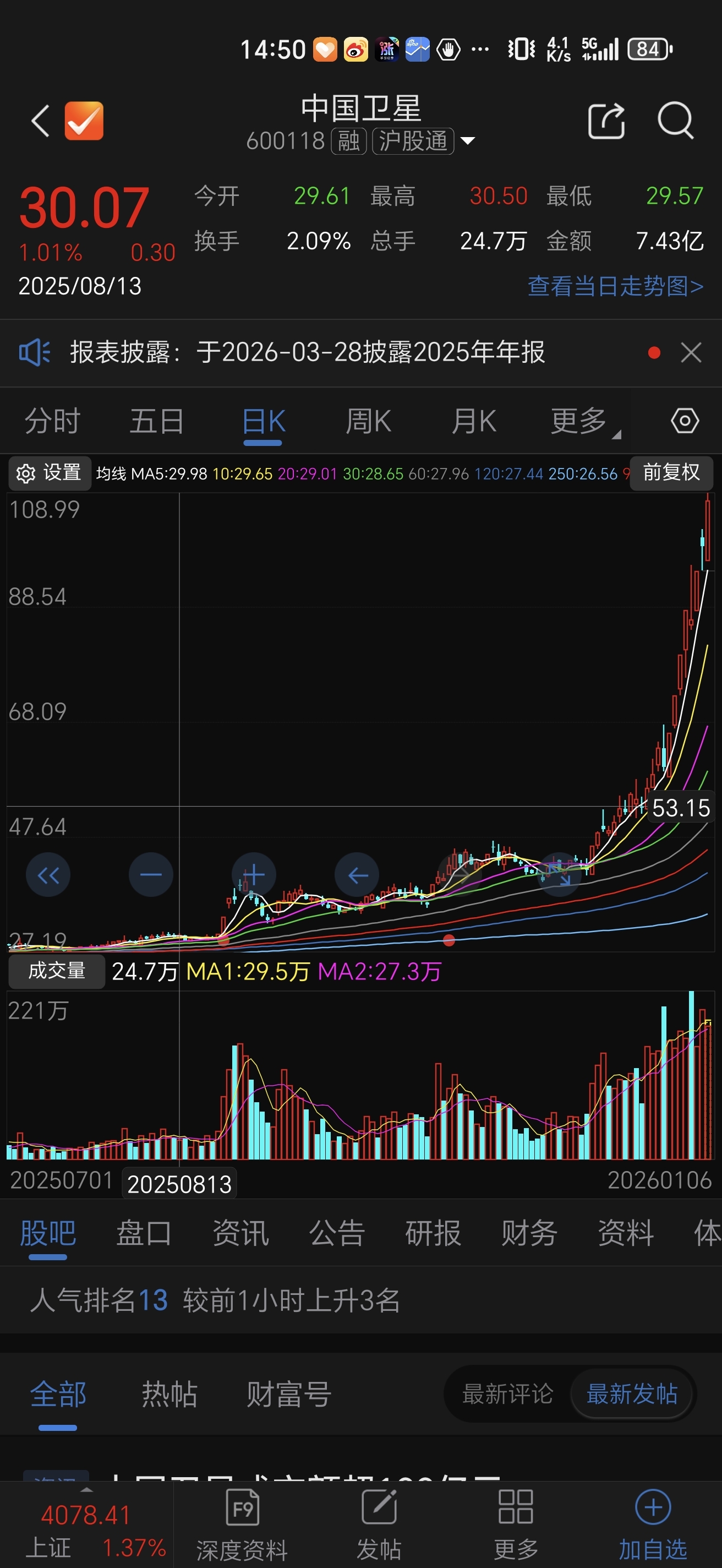
Task: Open the 股吧 tab
Action: (x=48, y=1234)
